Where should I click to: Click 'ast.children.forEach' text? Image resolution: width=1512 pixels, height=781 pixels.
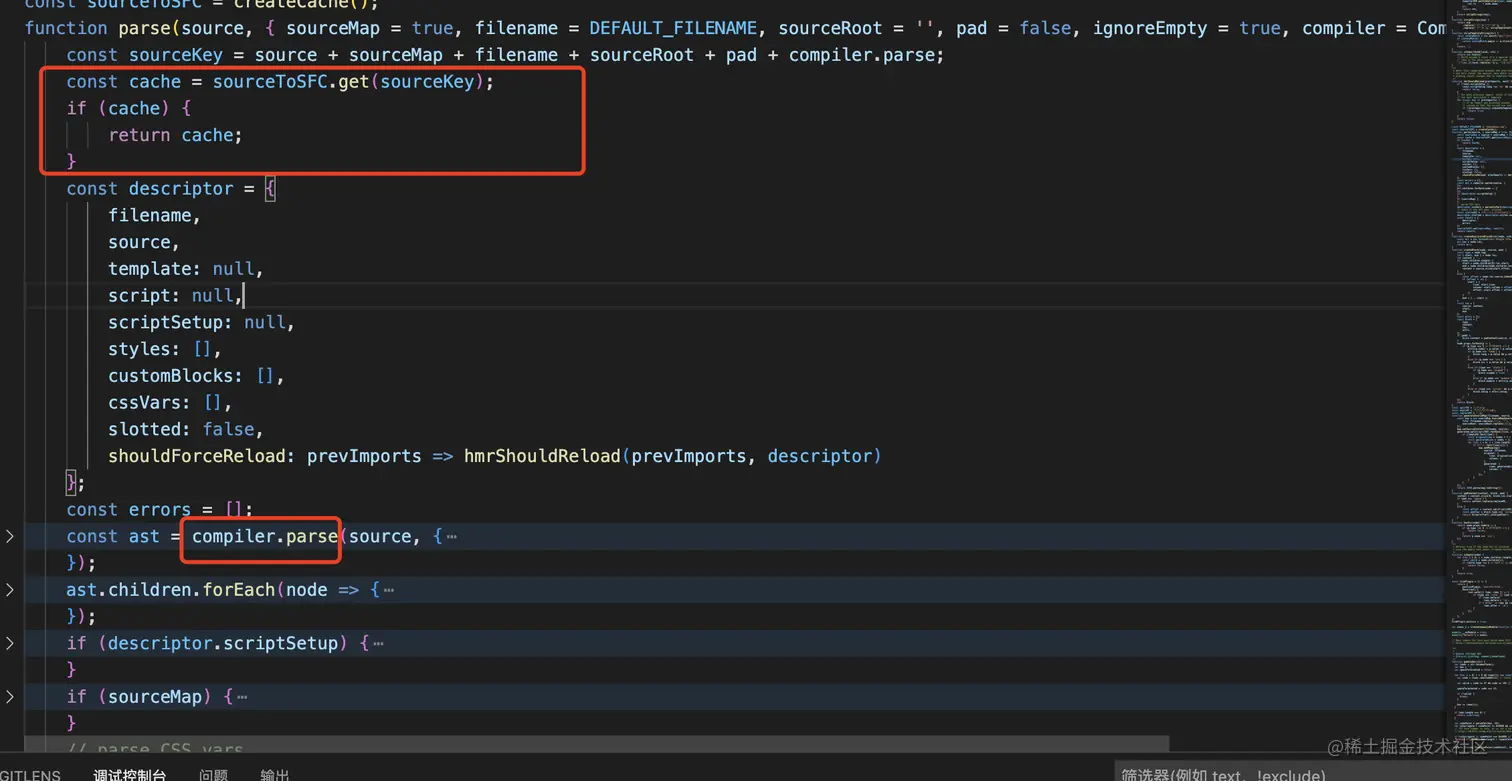coord(171,590)
